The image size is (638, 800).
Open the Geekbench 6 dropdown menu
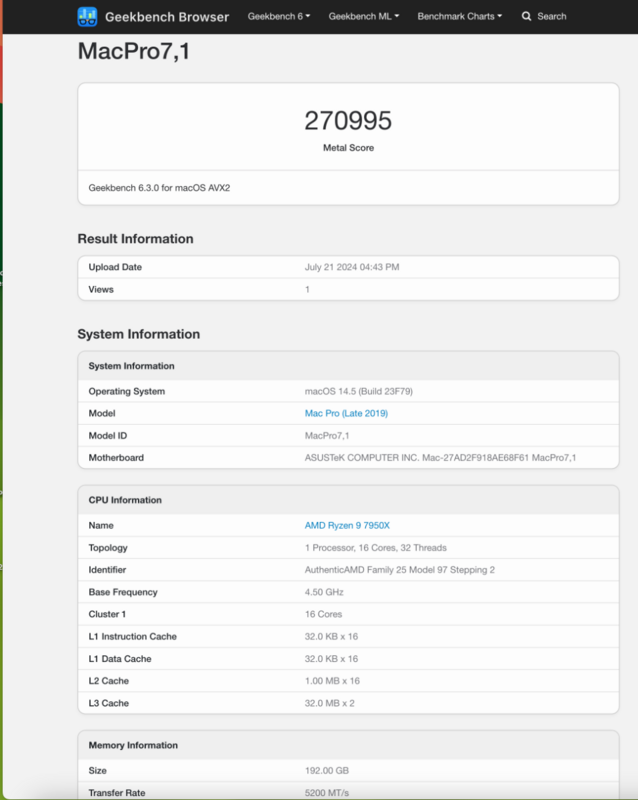pyautogui.click(x=279, y=17)
